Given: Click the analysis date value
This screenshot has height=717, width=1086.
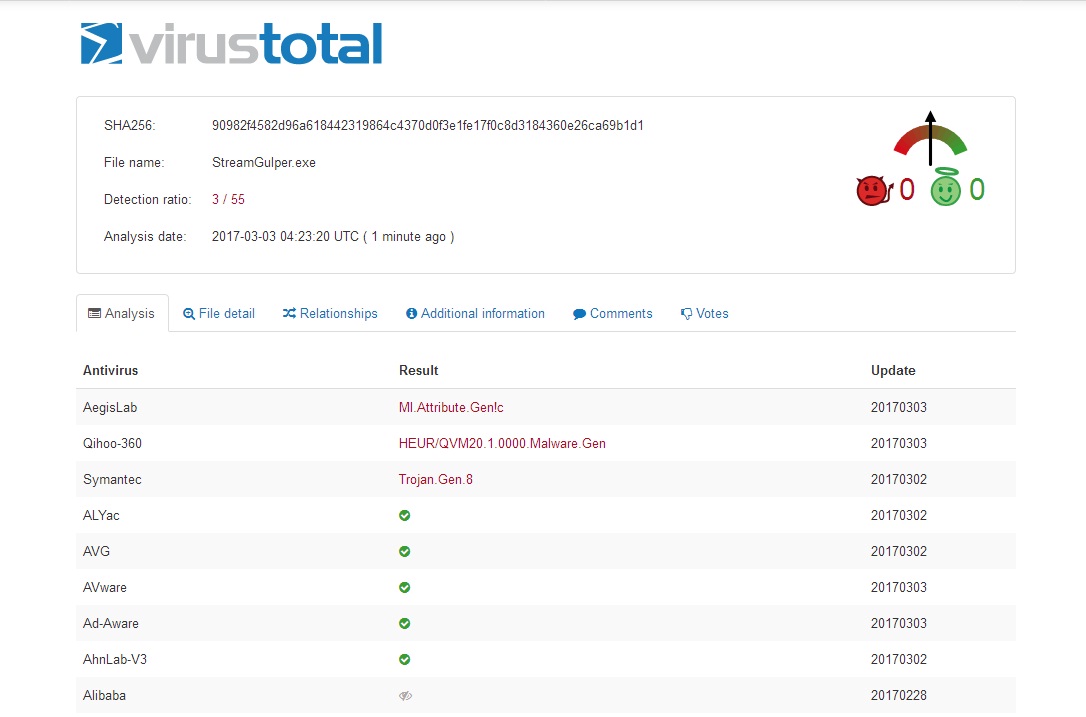Looking at the screenshot, I should (333, 236).
